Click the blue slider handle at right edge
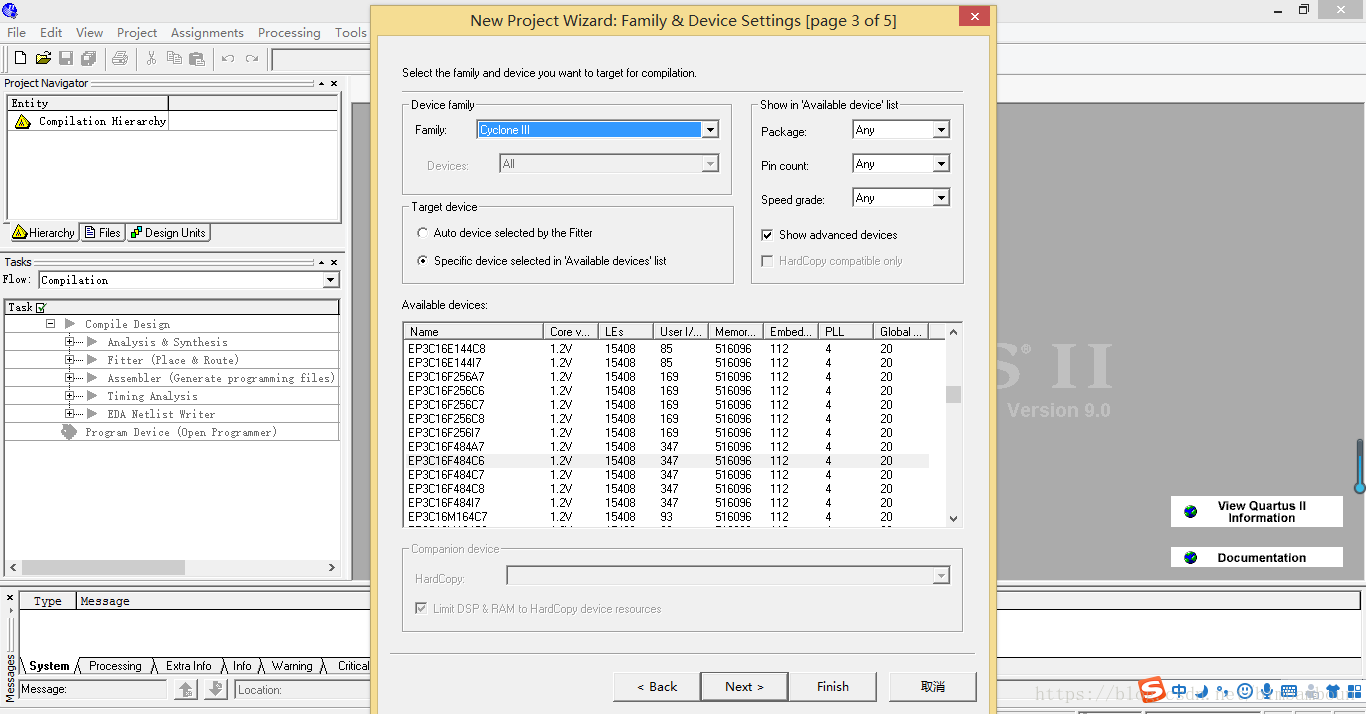 tap(1360, 488)
